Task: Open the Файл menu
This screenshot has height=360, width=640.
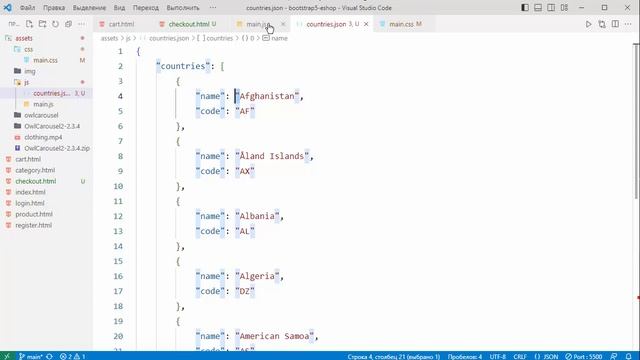Action: (27, 8)
